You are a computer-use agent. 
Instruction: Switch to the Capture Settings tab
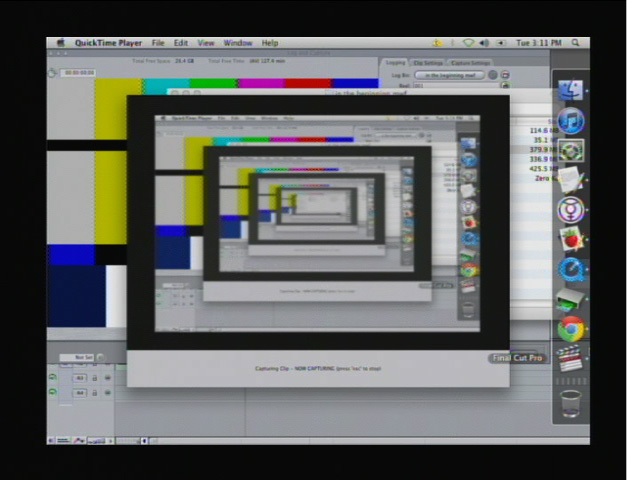470,62
